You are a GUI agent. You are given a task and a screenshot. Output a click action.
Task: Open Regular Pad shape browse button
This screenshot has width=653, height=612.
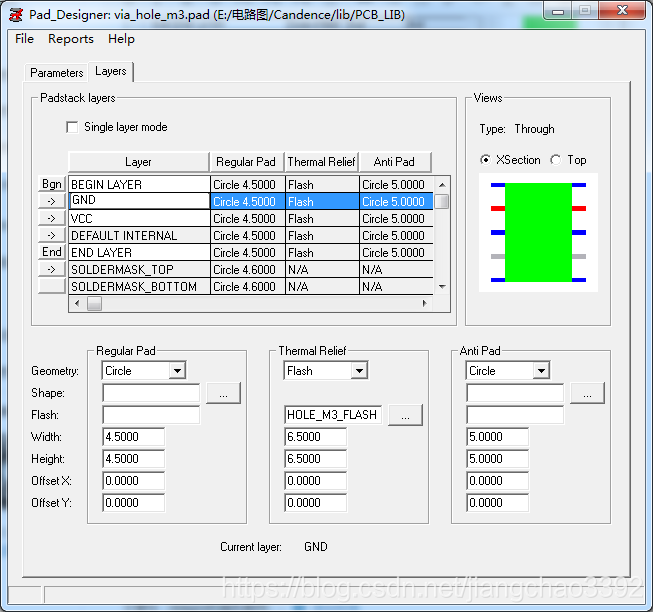(223, 393)
